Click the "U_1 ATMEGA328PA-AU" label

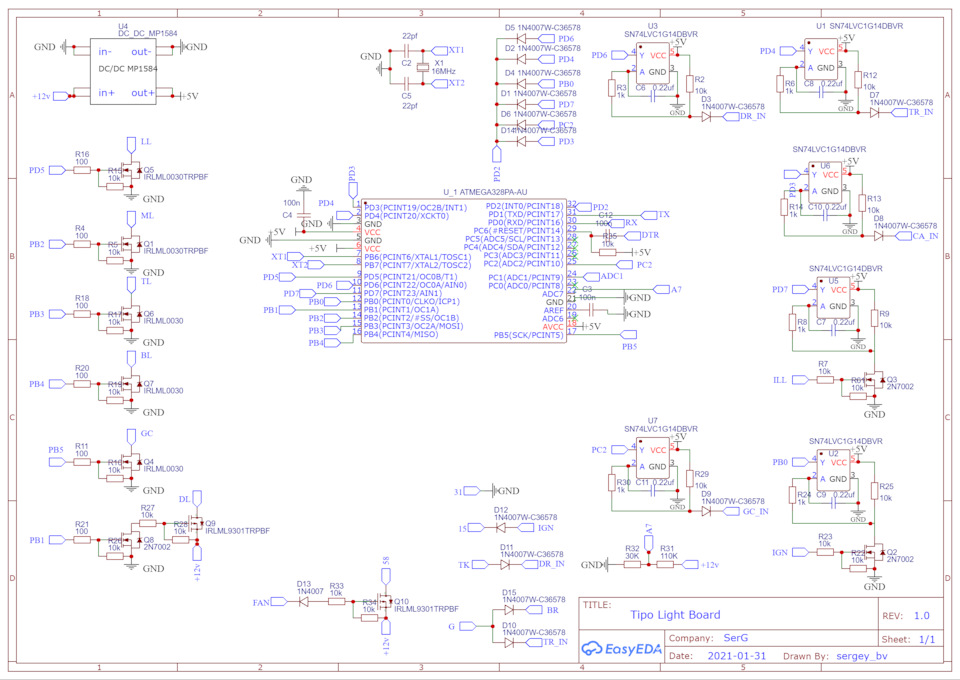[485, 192]
